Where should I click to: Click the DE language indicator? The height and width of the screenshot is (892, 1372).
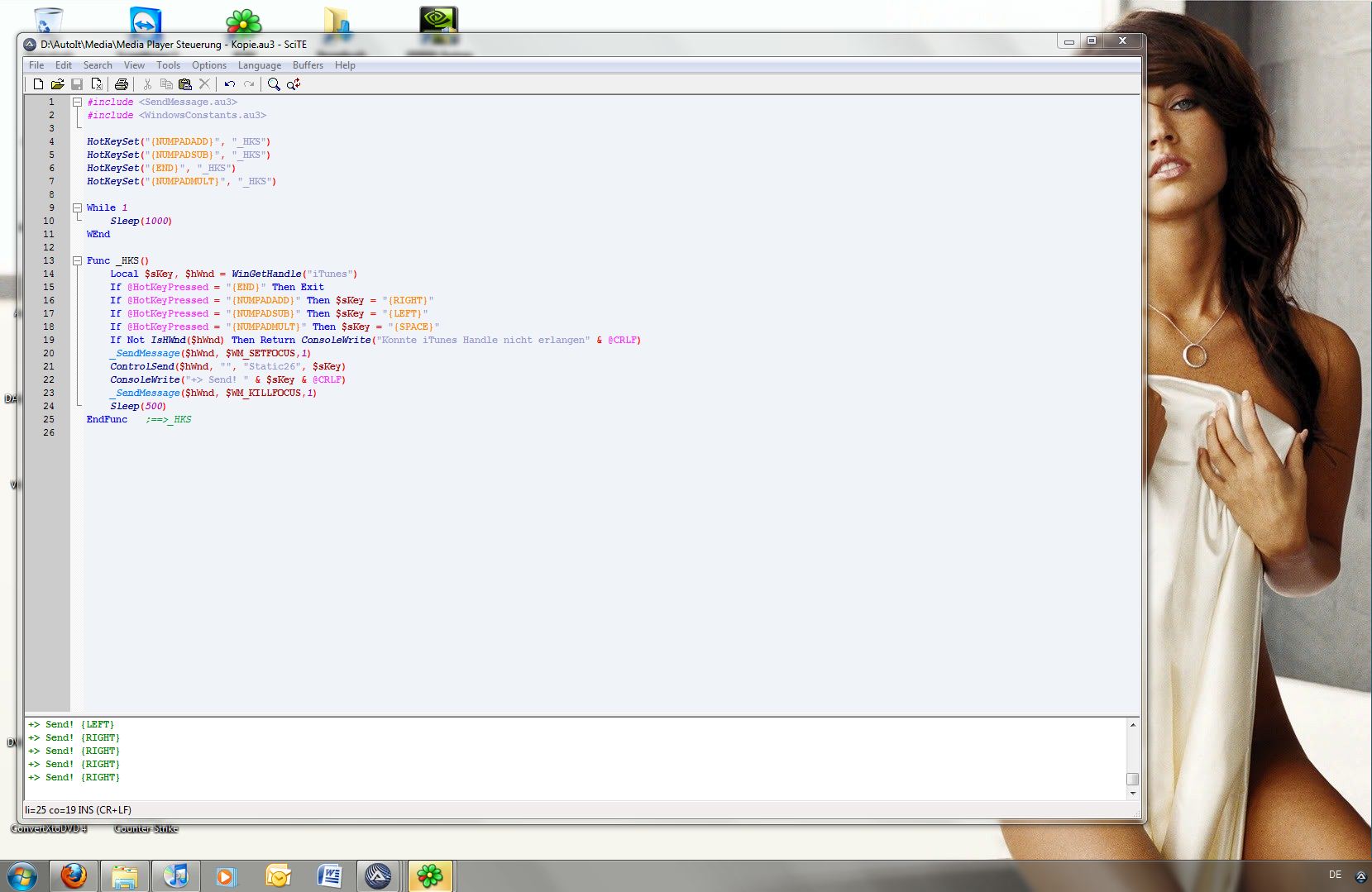(1335, 875)
